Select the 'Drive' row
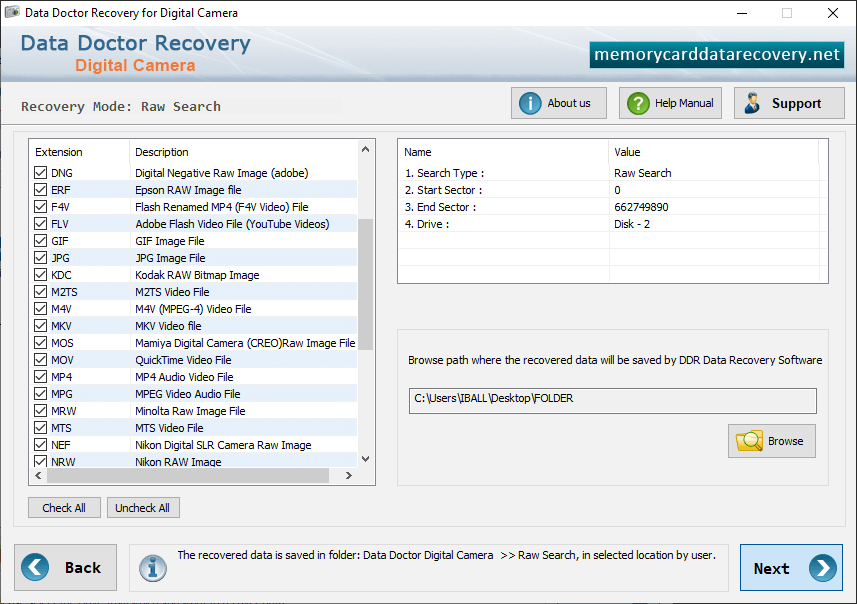This screenshot has height=604, width=857. 612,224
